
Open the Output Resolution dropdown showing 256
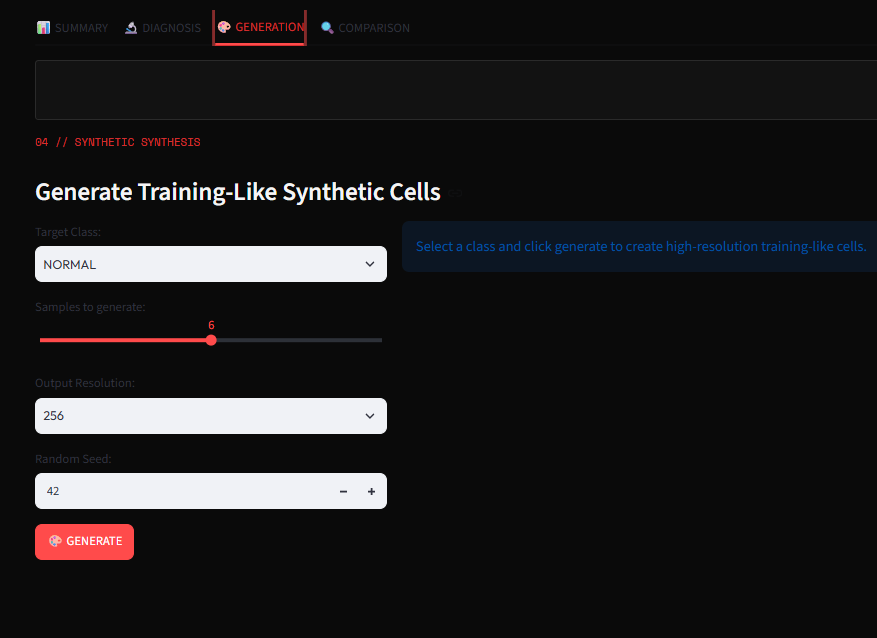point(211,416)
